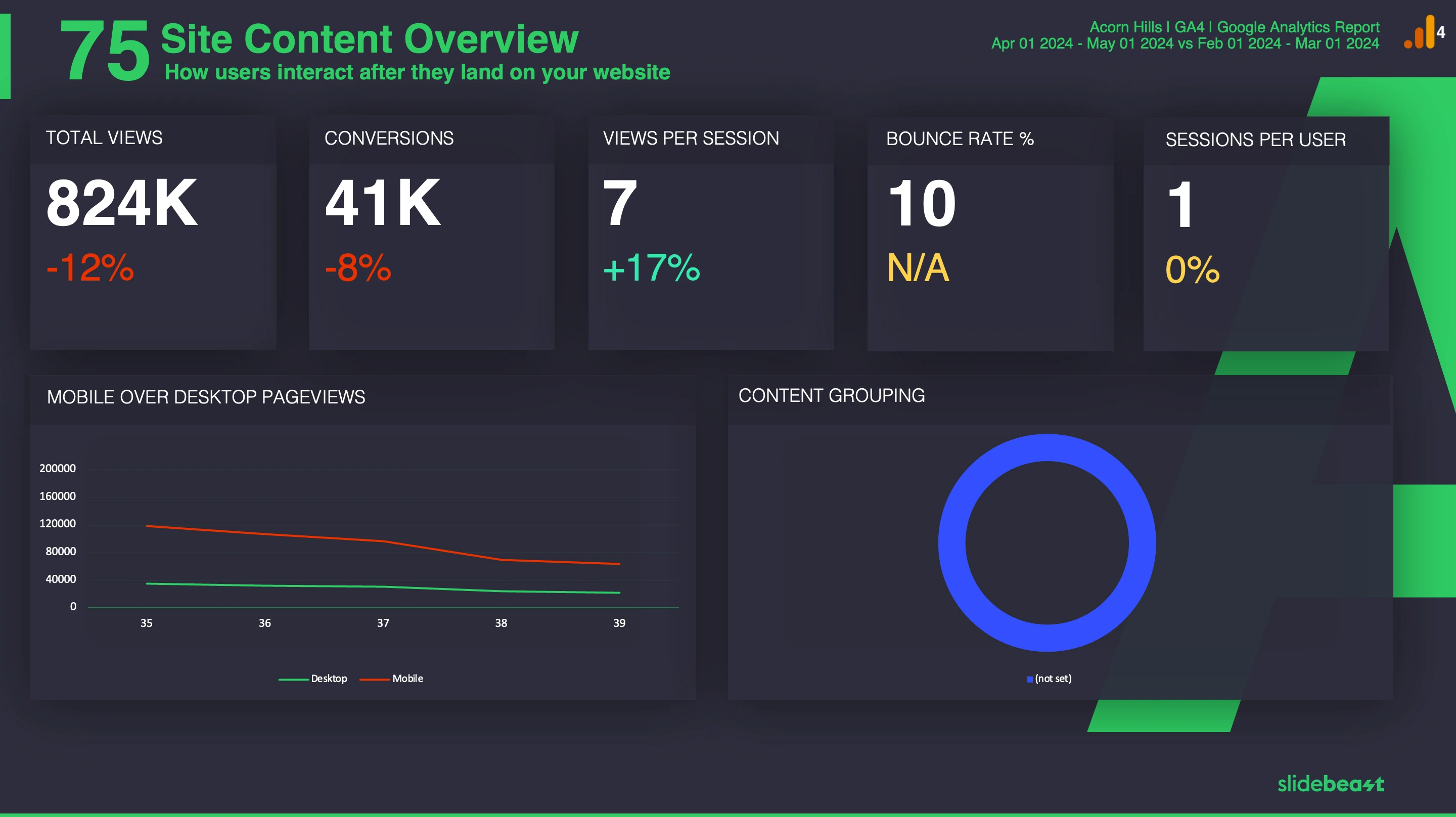Click the CONVERSIONS card label
The image size is (1456, 817).
389,138
